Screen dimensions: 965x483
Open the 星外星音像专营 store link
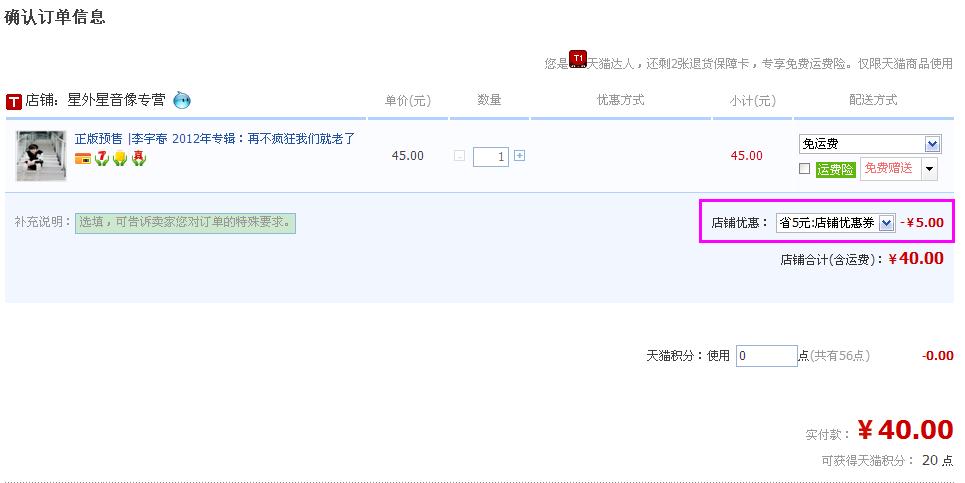(116, 100)
